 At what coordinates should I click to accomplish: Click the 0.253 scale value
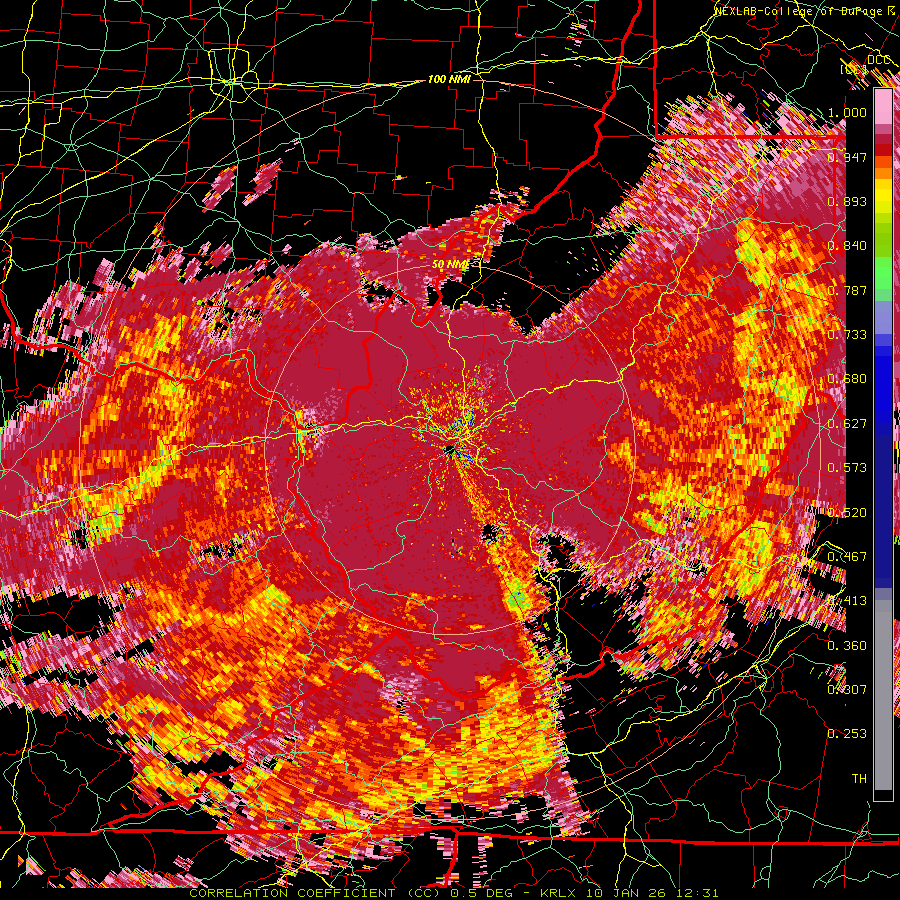(847, 734)
